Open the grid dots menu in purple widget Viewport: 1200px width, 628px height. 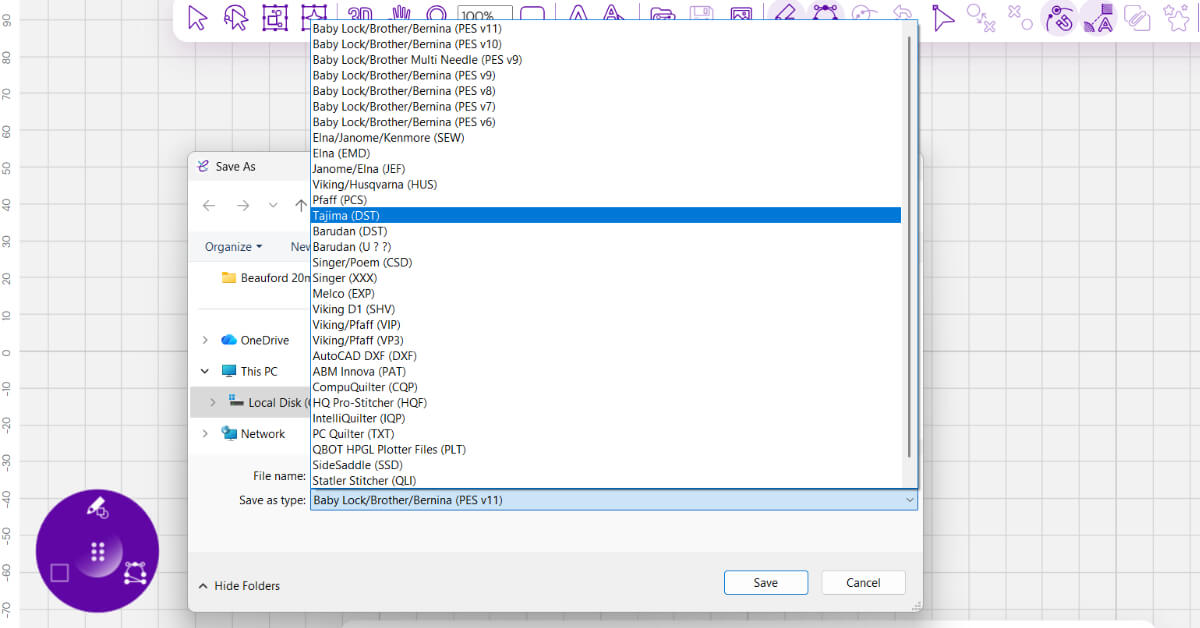tap(97, 550)
